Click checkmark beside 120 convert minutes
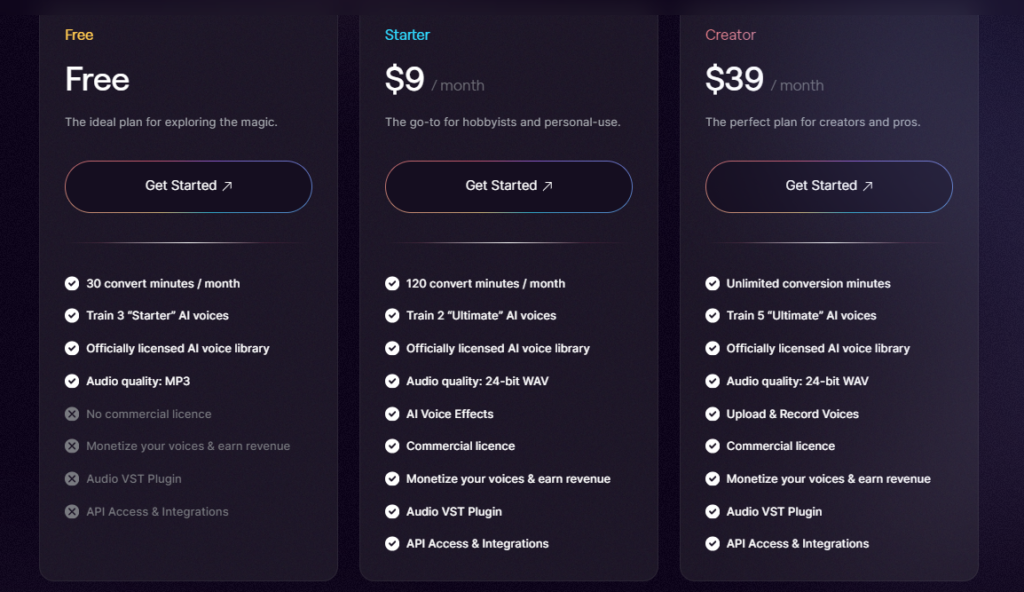 [x=392, y=284]
